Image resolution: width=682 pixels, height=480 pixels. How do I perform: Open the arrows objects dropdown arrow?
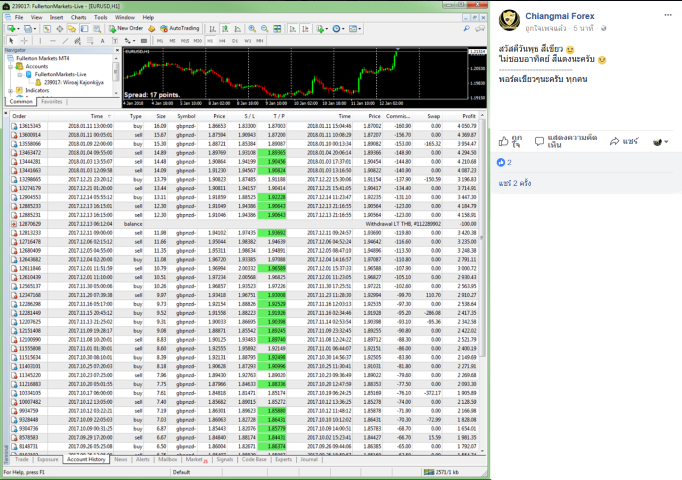tap(134, 41)
